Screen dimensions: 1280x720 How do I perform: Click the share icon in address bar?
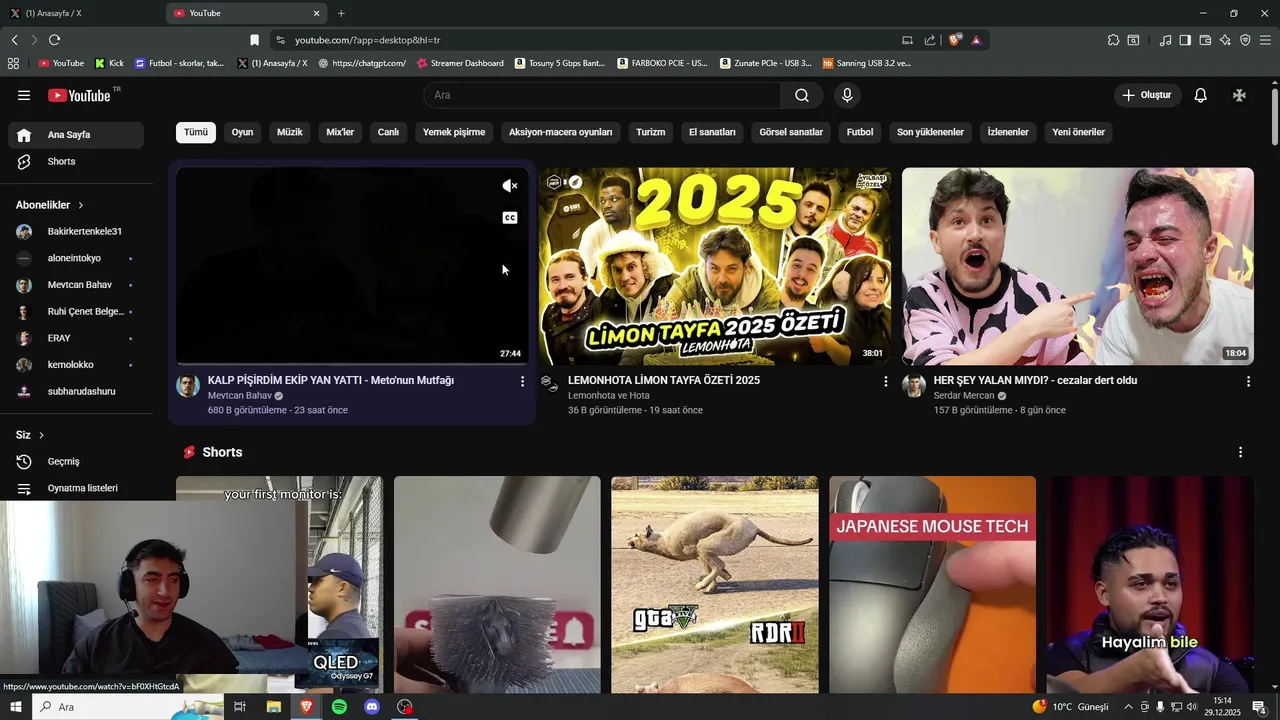(x=930, y=40)
